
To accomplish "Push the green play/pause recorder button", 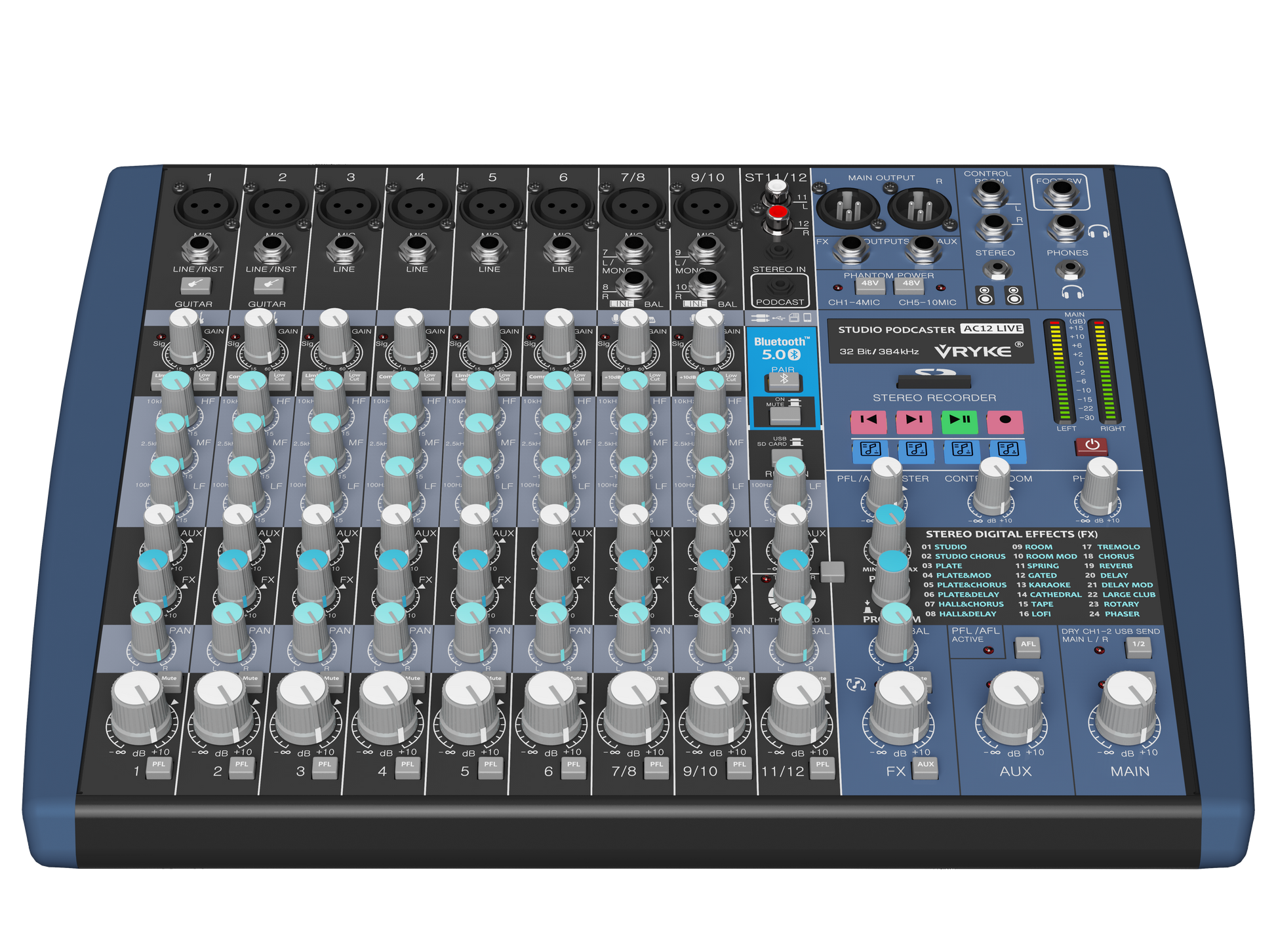I will coord(959,421).
